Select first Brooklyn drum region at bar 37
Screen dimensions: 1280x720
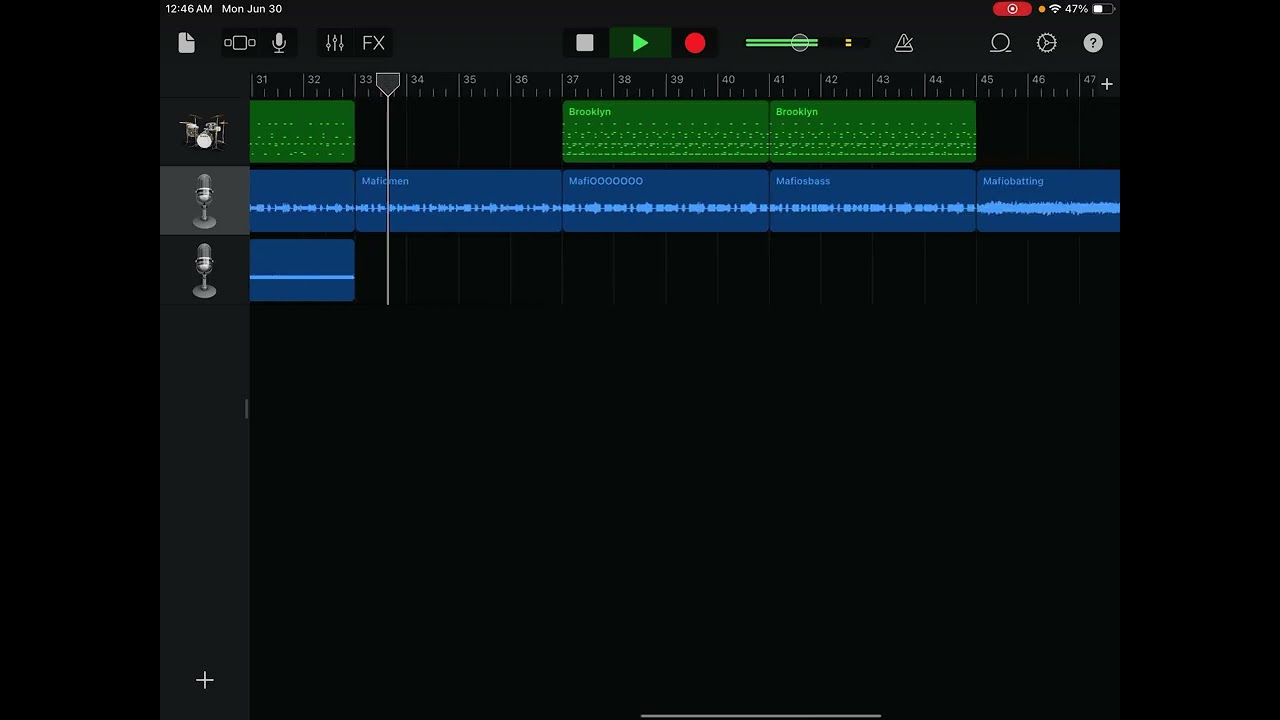coord(666,131)
